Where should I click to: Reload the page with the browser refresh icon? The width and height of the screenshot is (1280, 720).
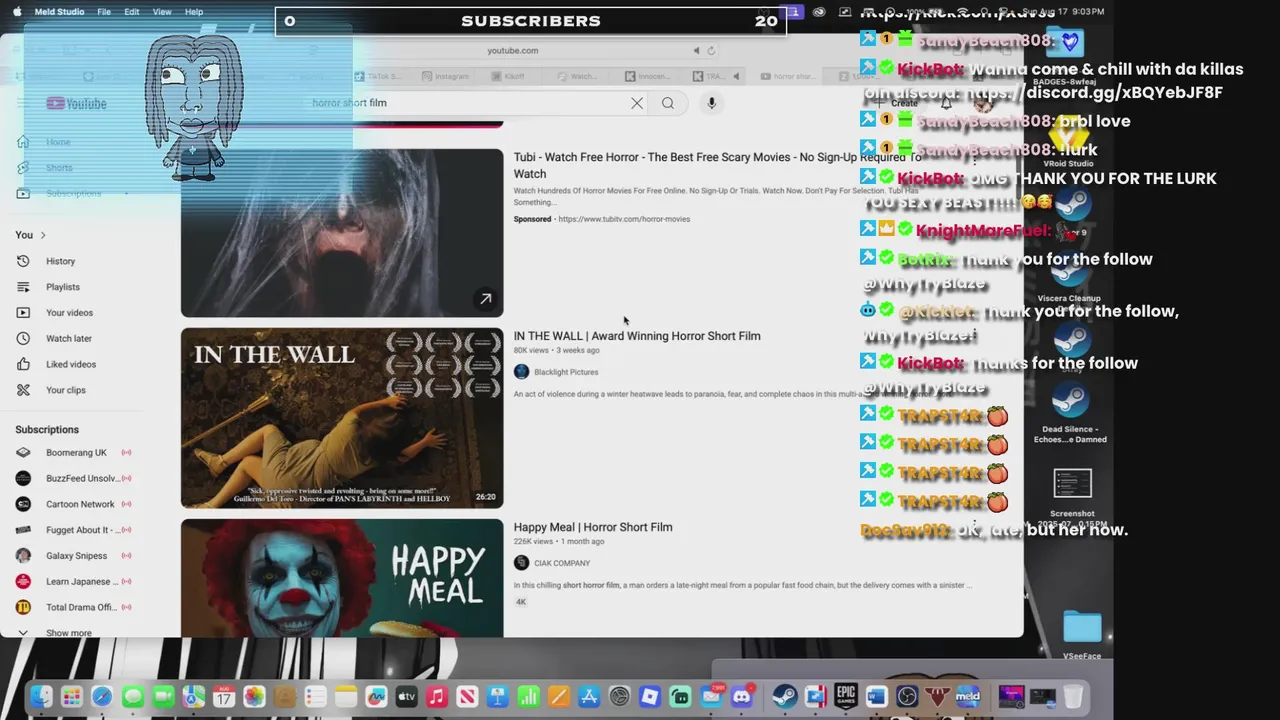711,50
